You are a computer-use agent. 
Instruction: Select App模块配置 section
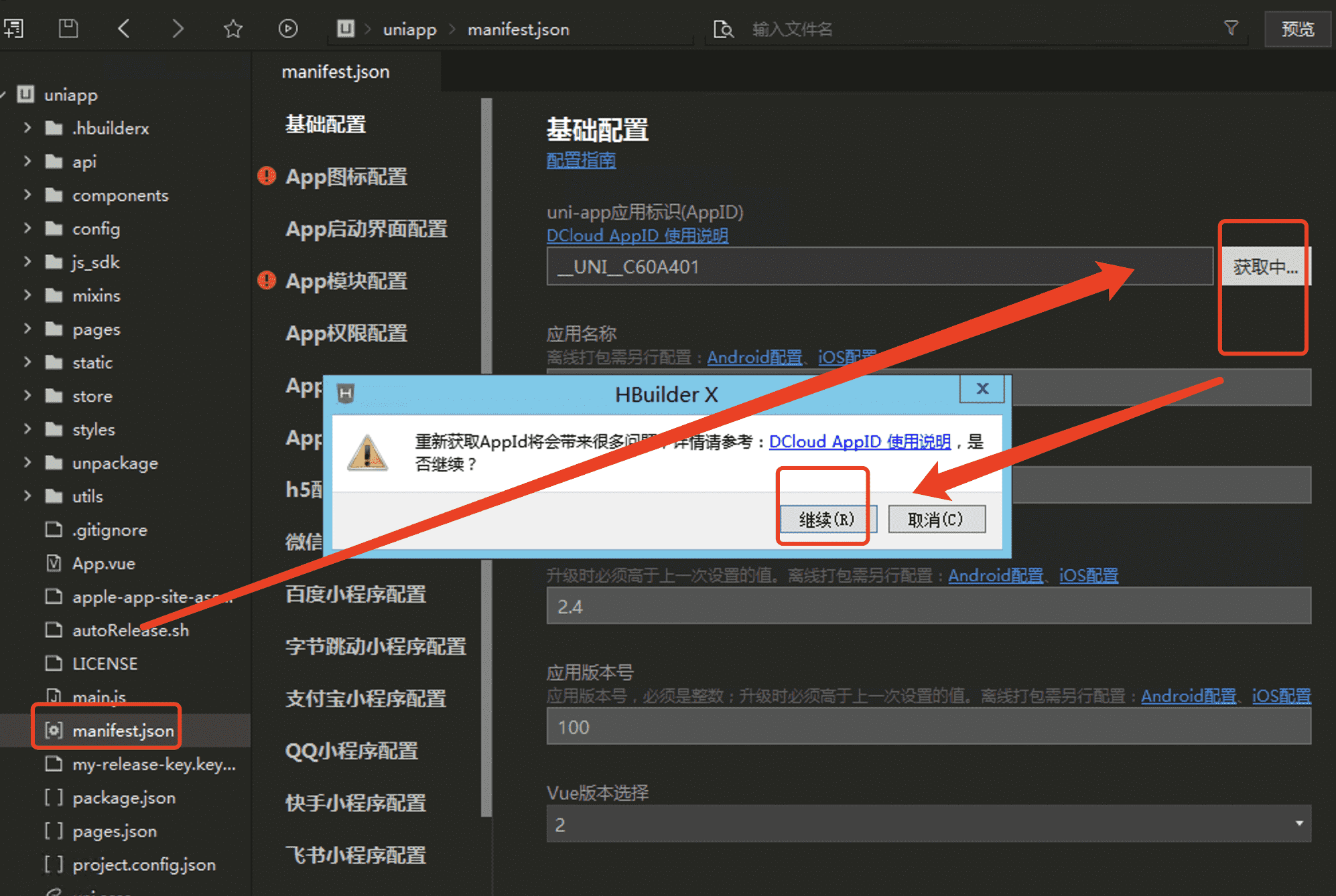(346, 281)
